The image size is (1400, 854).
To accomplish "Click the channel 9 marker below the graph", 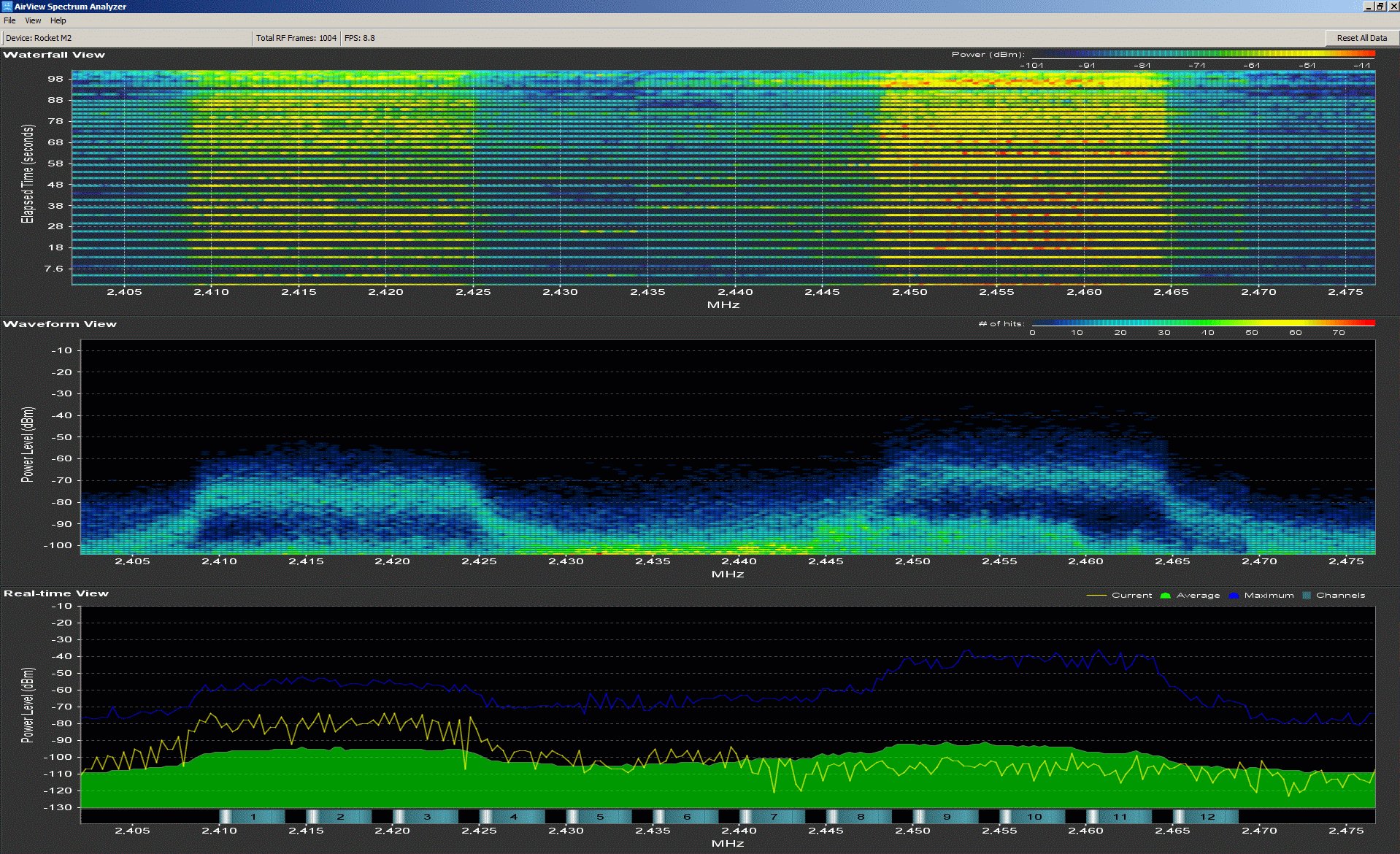I will click(x=946, y=817).
